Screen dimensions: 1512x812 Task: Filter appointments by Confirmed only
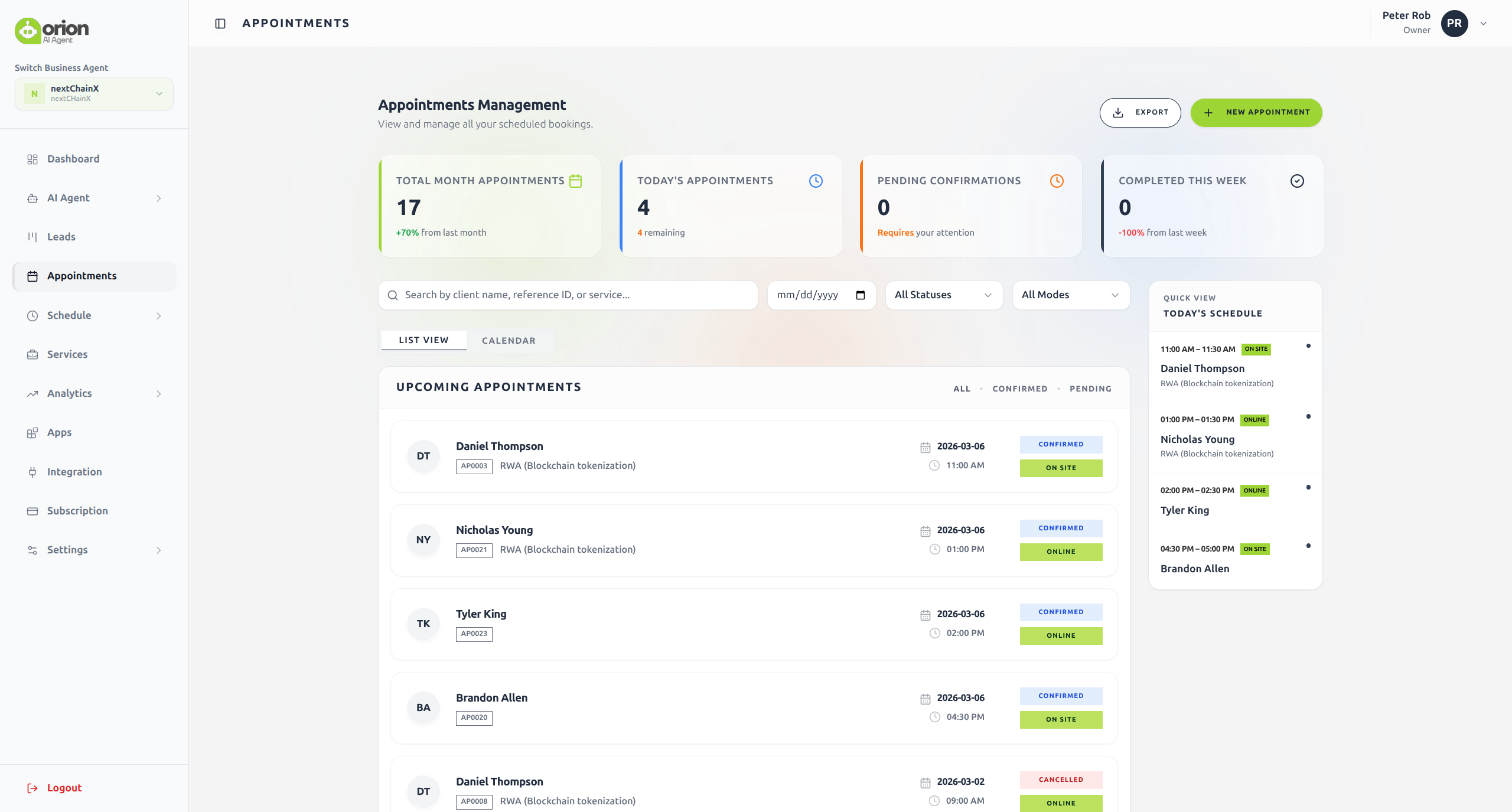[x=1019, y=389]
